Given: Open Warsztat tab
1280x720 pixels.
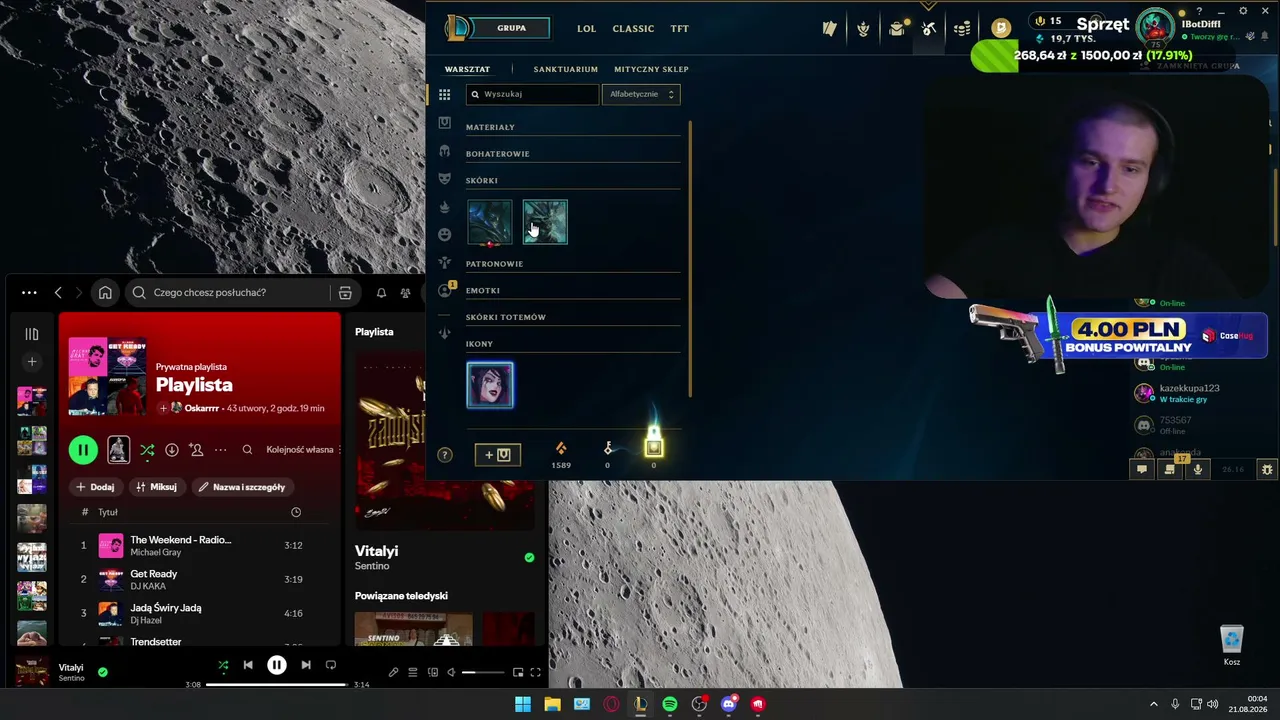Looking at the screenshot, I should 467,69.
